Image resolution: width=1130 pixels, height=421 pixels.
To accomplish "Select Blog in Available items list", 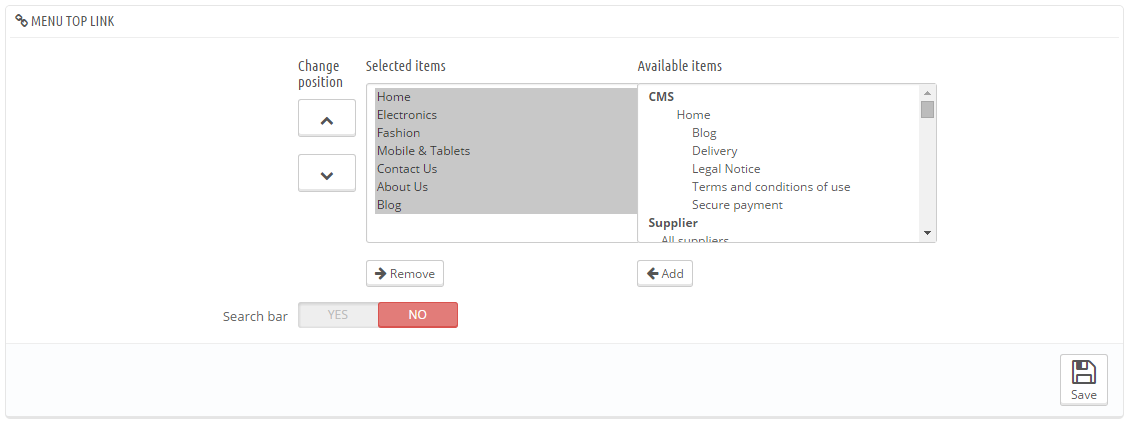I will (704, 133).
